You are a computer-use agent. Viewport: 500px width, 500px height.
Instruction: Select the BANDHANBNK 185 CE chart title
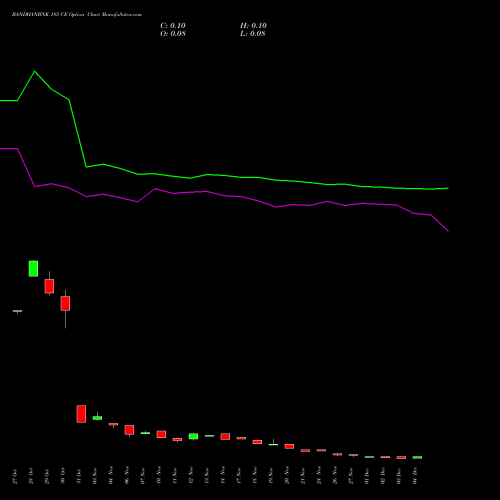pyautogui.click(x=77, y=15)
